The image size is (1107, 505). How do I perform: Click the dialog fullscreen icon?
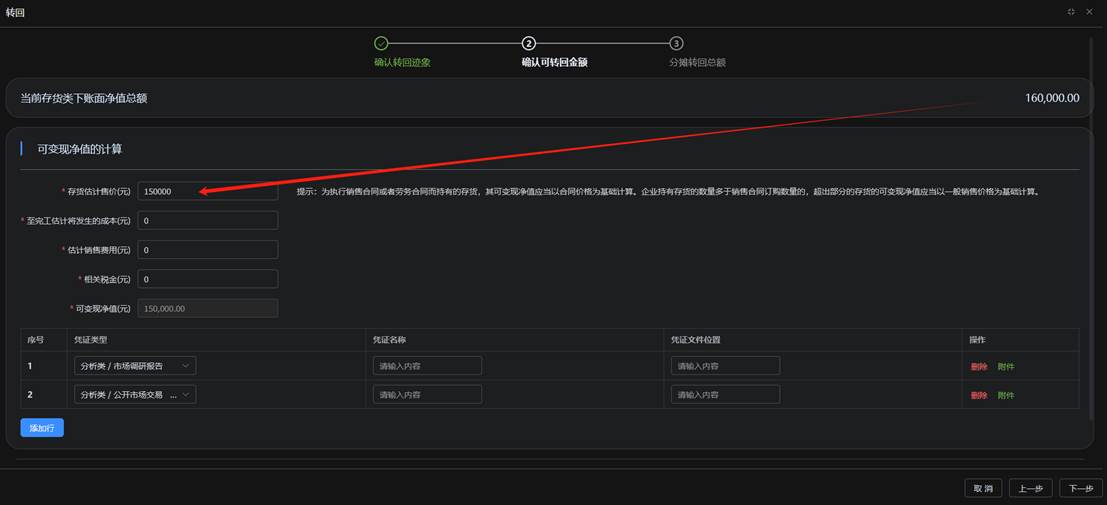click(x=1071, y=12)
